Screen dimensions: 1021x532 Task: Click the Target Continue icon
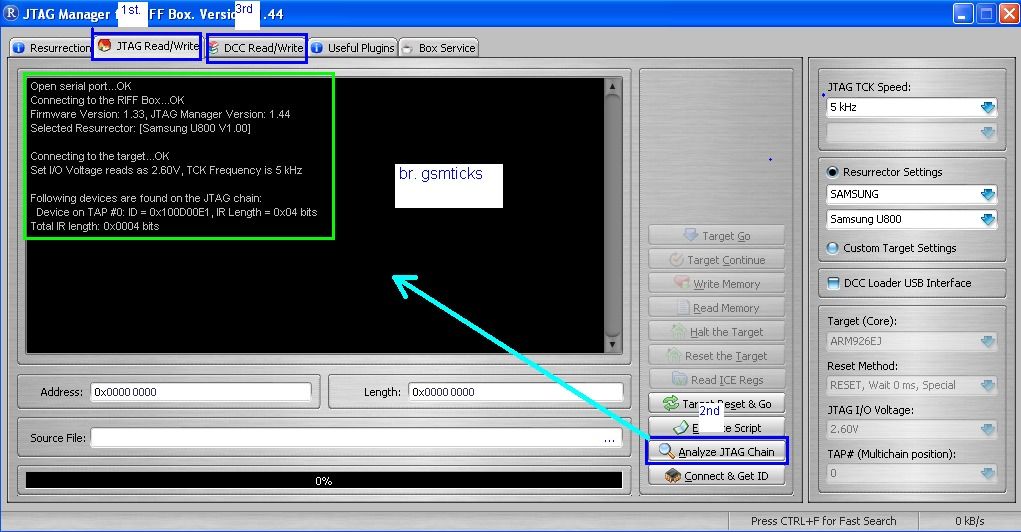click(676, 259)
